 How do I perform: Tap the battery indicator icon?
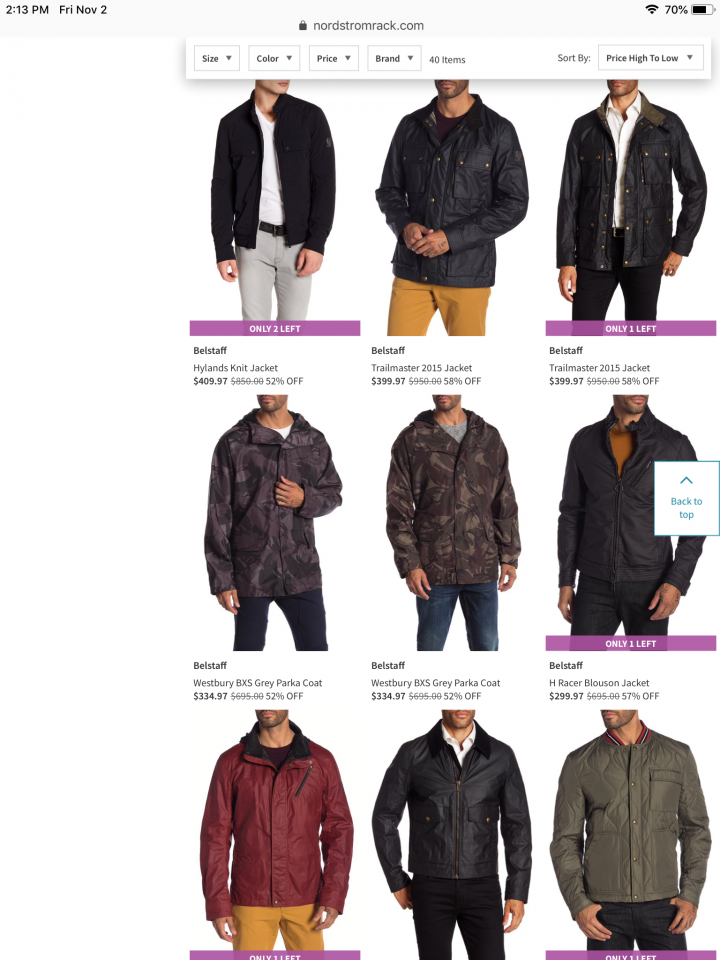[702, 9]
